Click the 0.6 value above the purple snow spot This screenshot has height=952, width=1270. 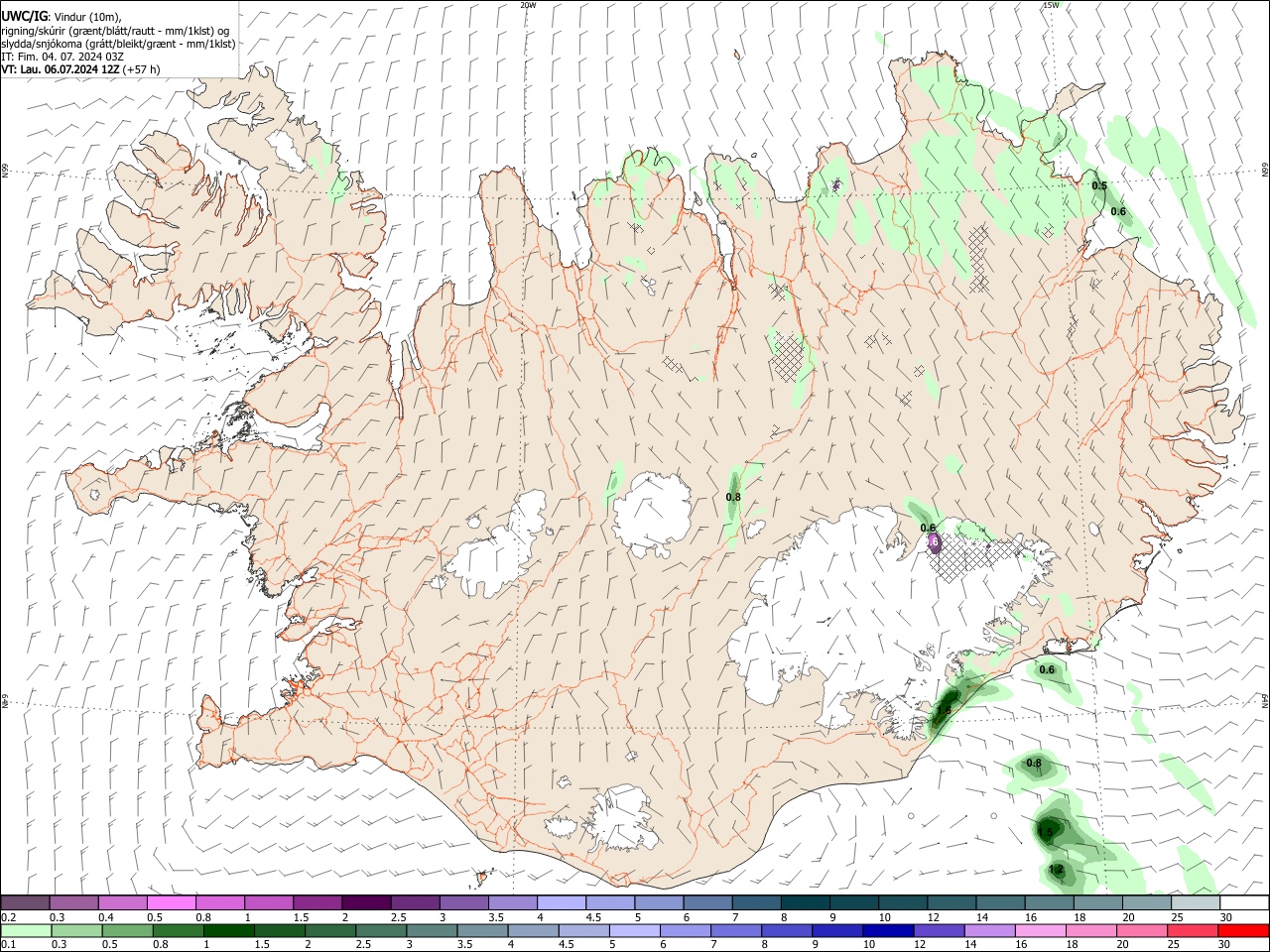tap(929, 528)
